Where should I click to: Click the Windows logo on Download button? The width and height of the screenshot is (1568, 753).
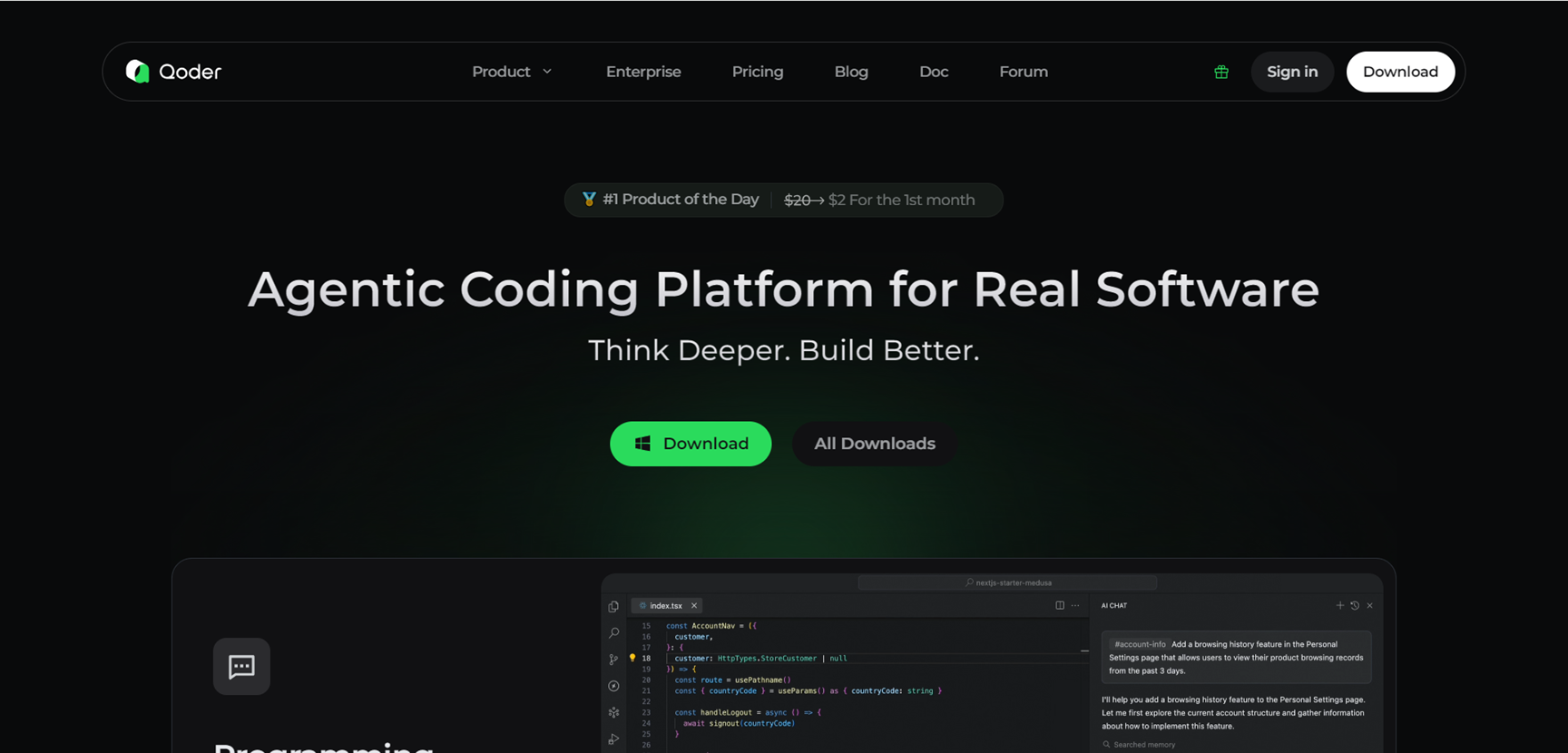pyautogui.click(x=642, y=444)
